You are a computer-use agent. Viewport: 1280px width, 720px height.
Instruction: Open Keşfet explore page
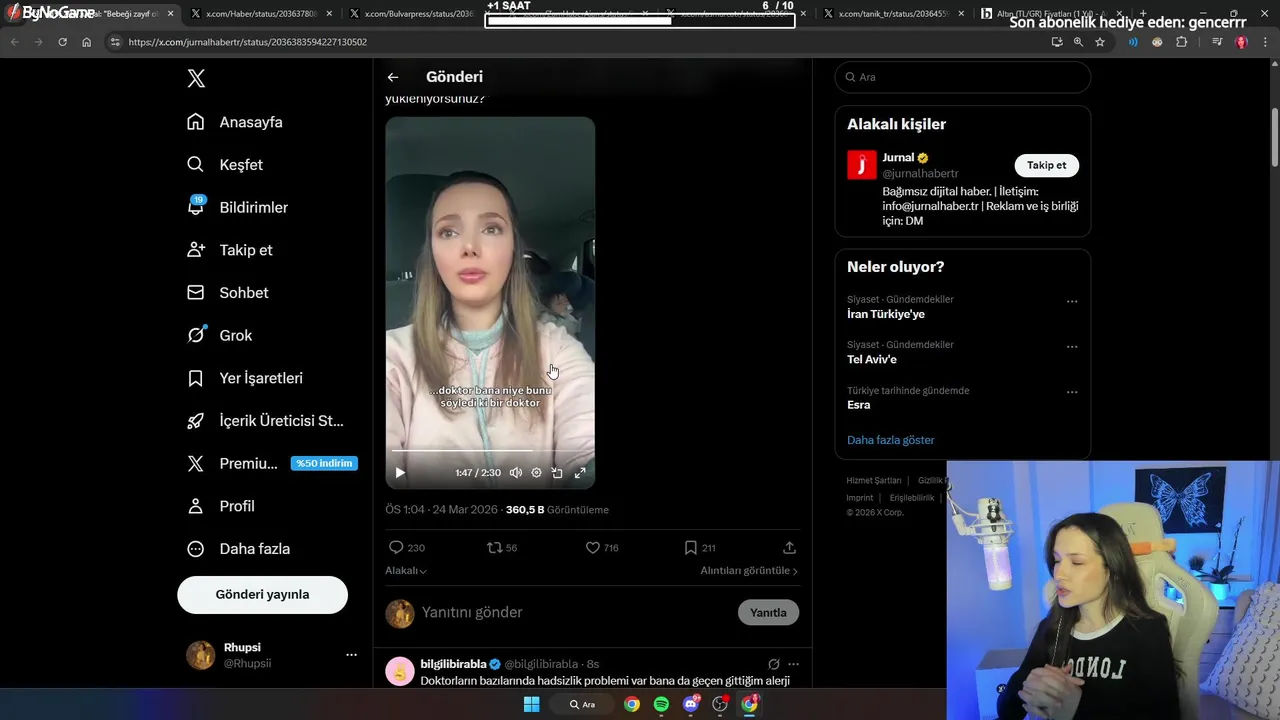pyautogui.click(x=225, y=165)
